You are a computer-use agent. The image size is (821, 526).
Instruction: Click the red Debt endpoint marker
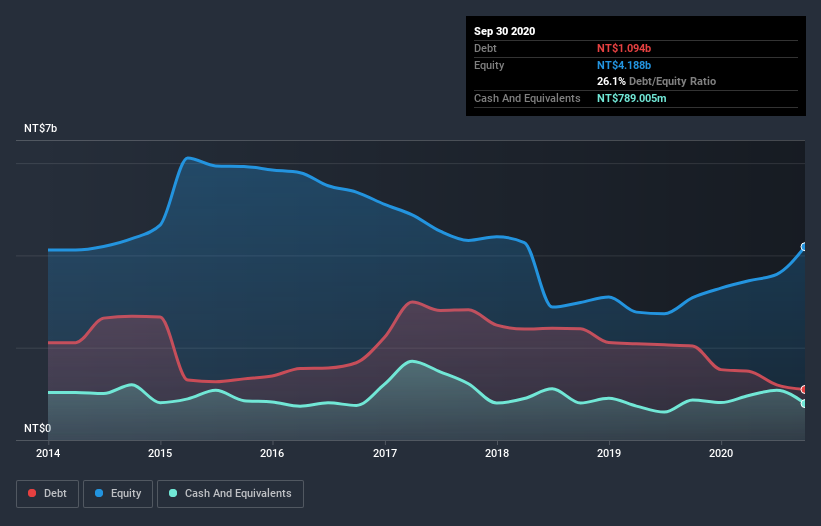pyautogui.click(x=805, y=389)
